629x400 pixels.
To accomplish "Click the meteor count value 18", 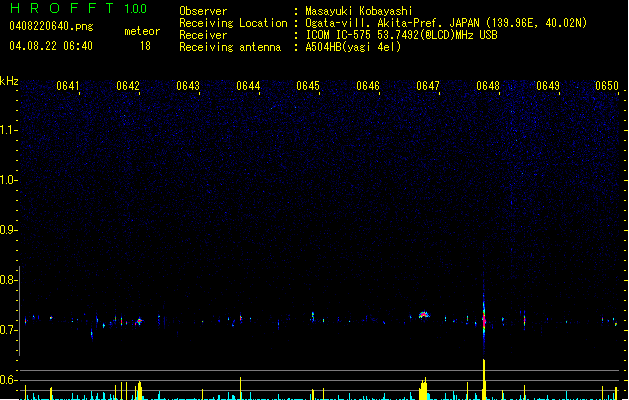I will coord(145,46).
